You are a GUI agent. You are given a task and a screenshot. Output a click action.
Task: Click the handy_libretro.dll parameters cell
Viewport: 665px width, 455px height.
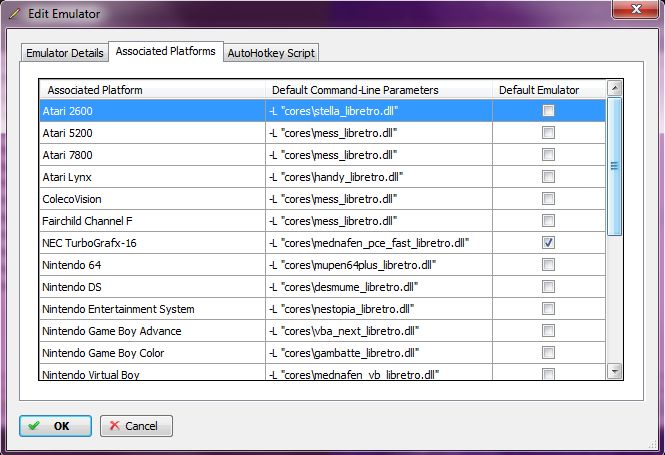point(379,177)
